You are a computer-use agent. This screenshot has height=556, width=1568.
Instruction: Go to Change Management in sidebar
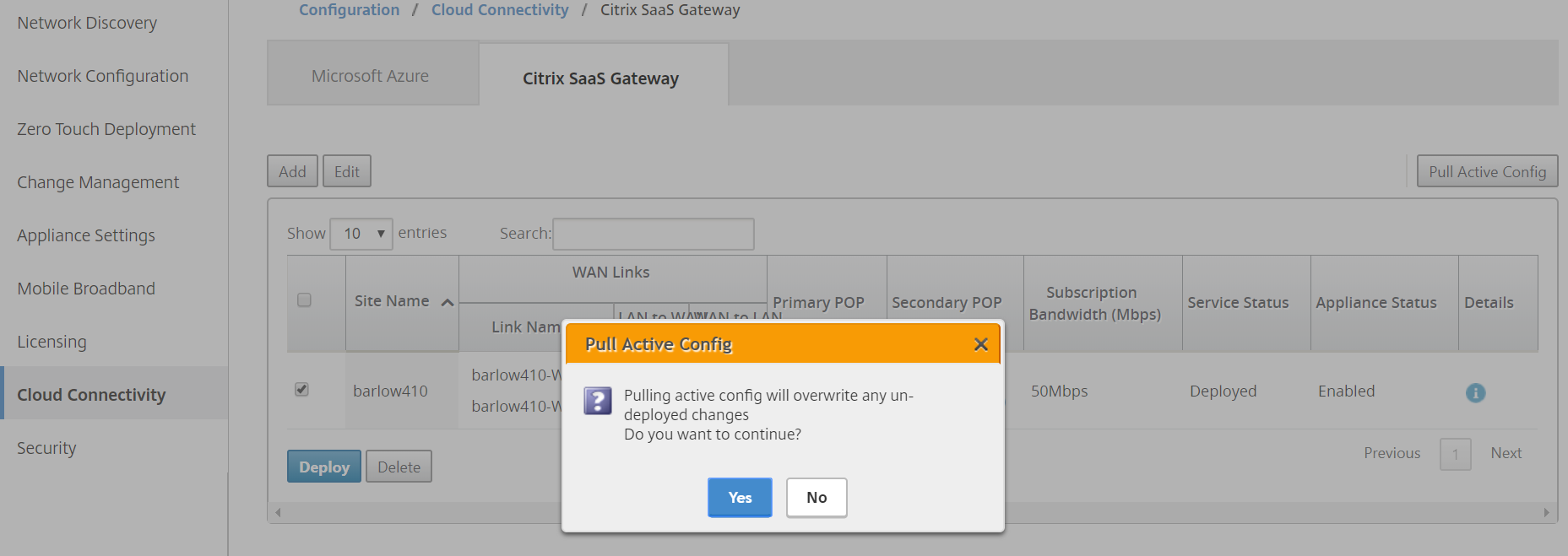tap(98, 182)
